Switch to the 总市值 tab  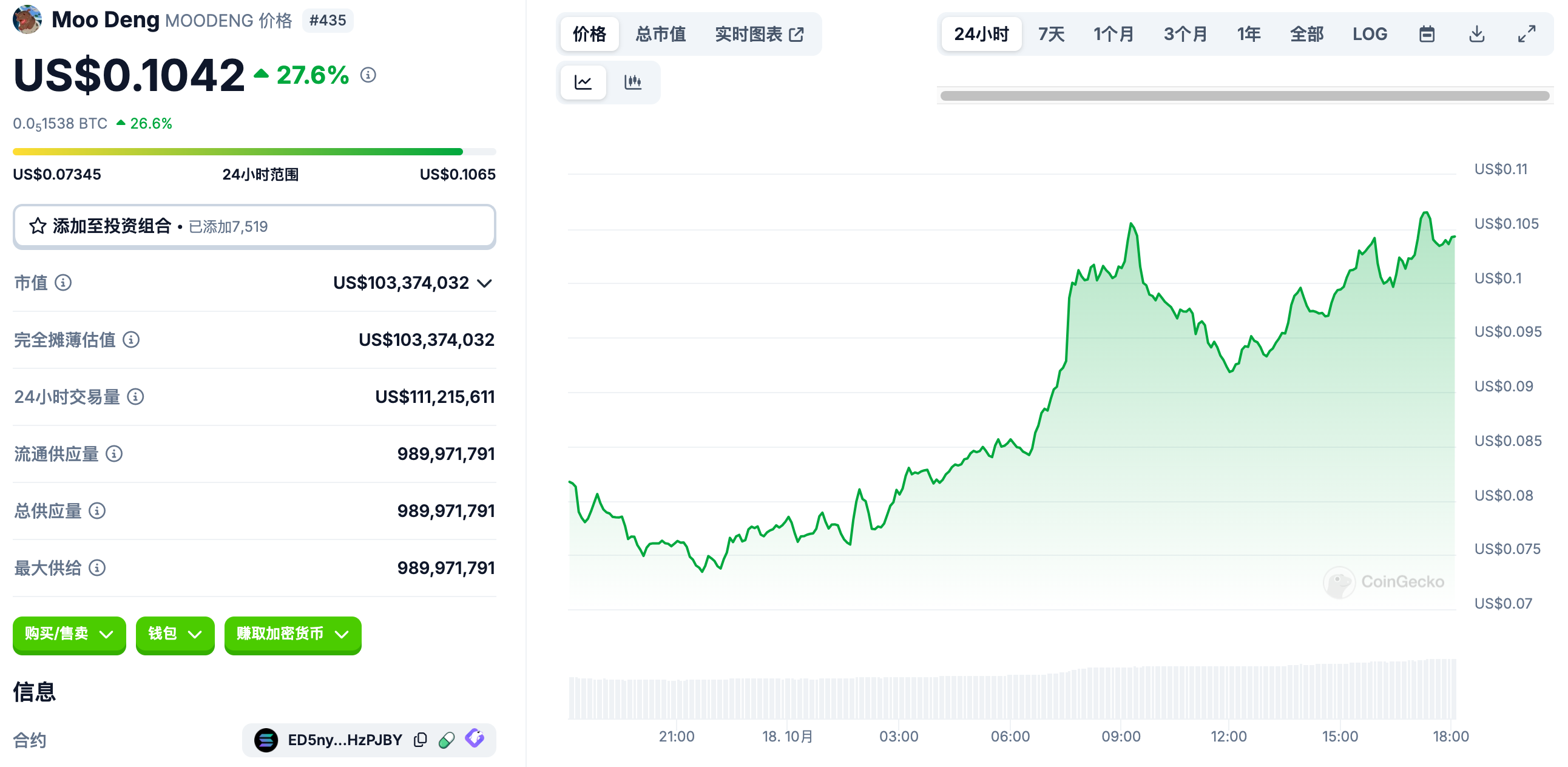[x=660, y=34]
